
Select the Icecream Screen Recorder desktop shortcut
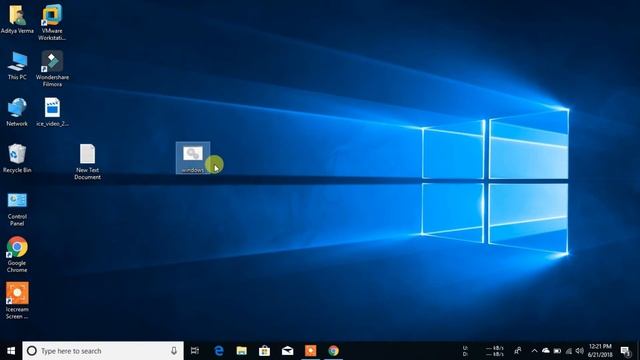pyautogui.click(x=17, y=301)
